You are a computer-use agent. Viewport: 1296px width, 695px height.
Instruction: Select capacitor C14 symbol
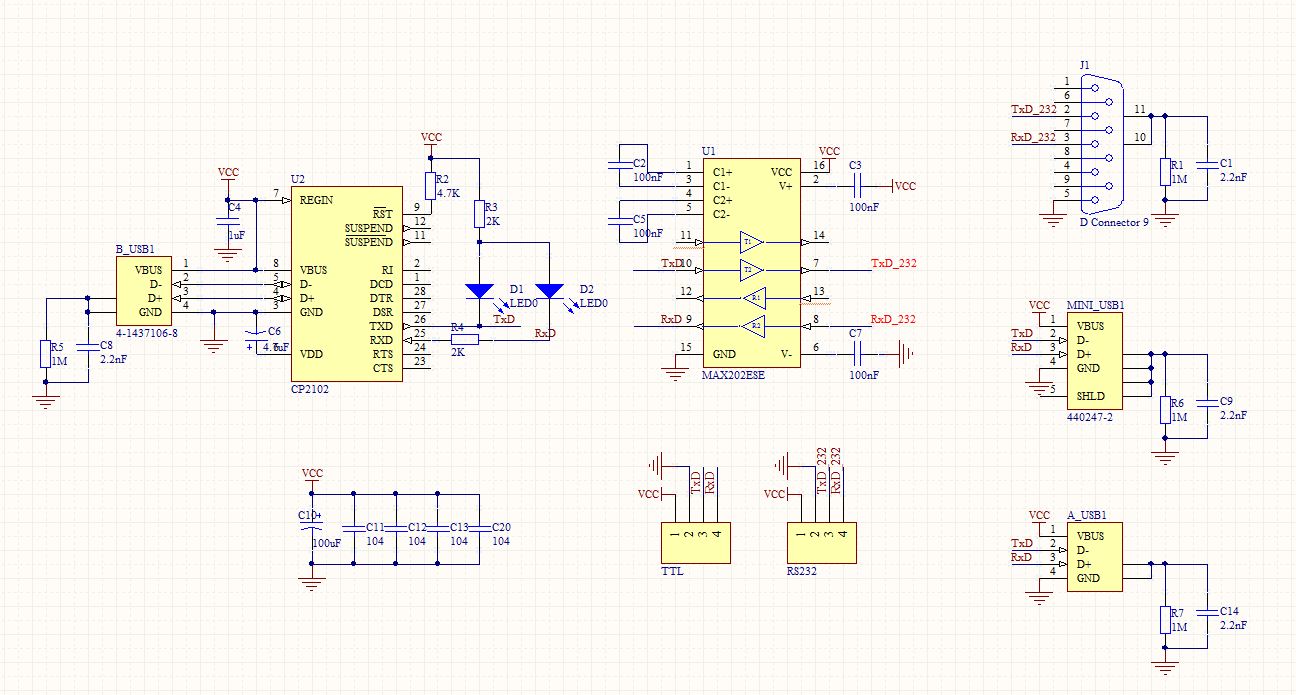[x=1207, y=612]
